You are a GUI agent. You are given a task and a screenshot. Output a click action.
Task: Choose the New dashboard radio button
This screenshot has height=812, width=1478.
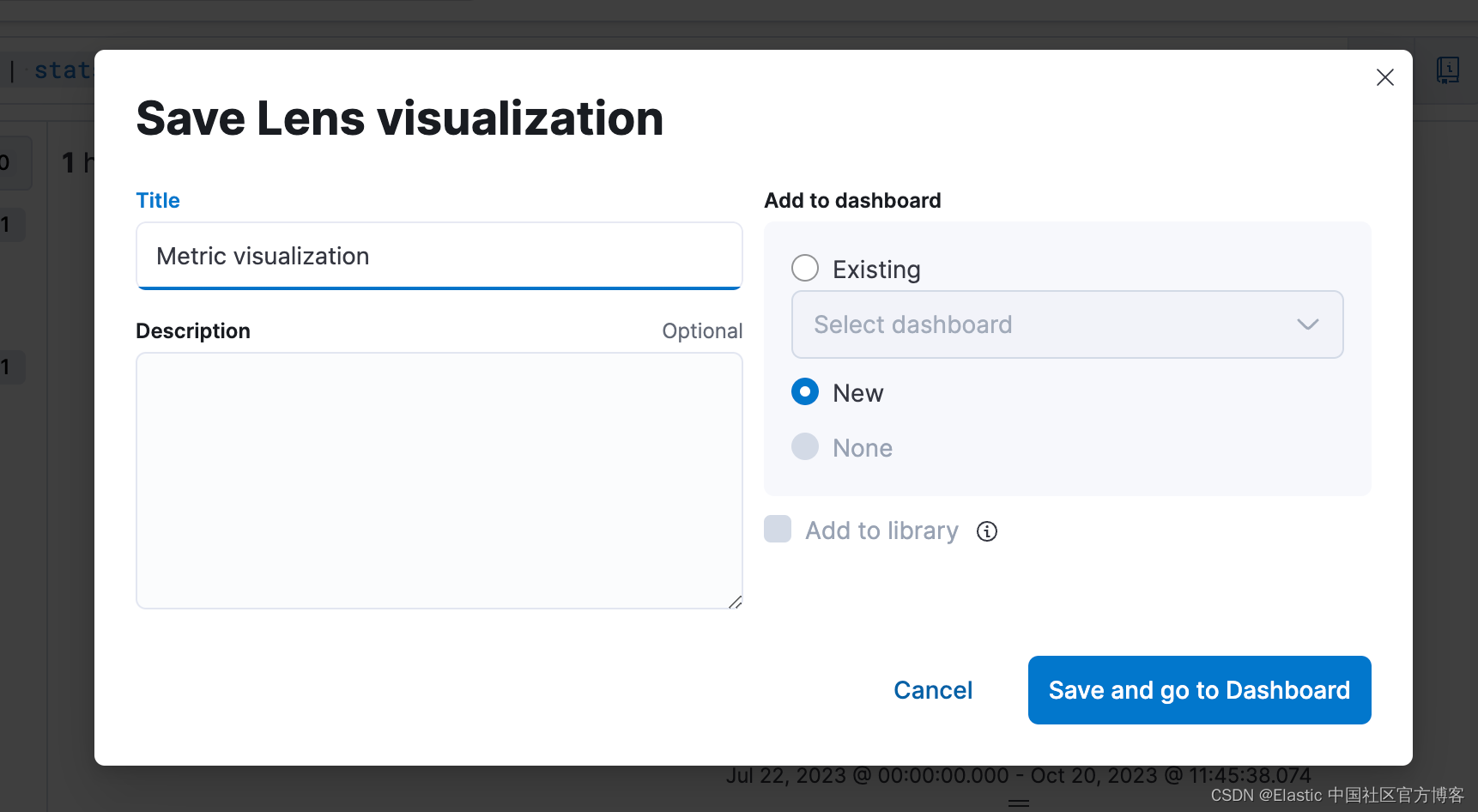805,392
